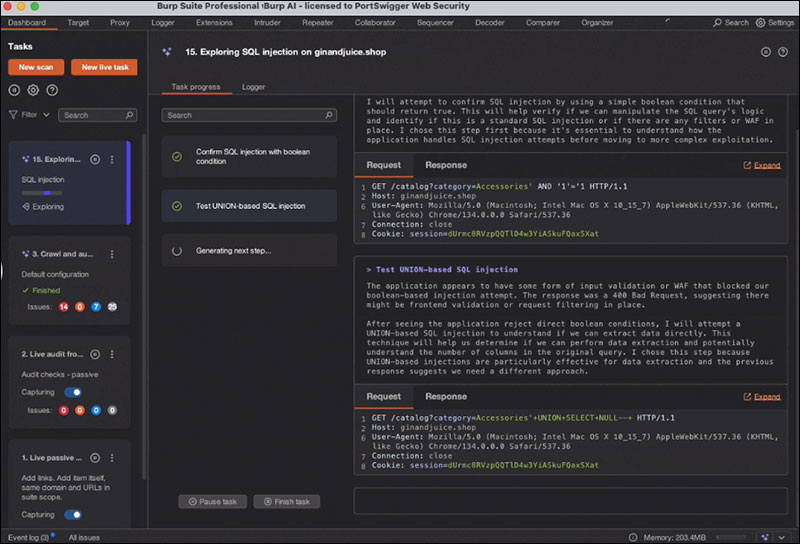800x544 pixels.
Task: Open global Search in top right
Action: coord(731,22)
